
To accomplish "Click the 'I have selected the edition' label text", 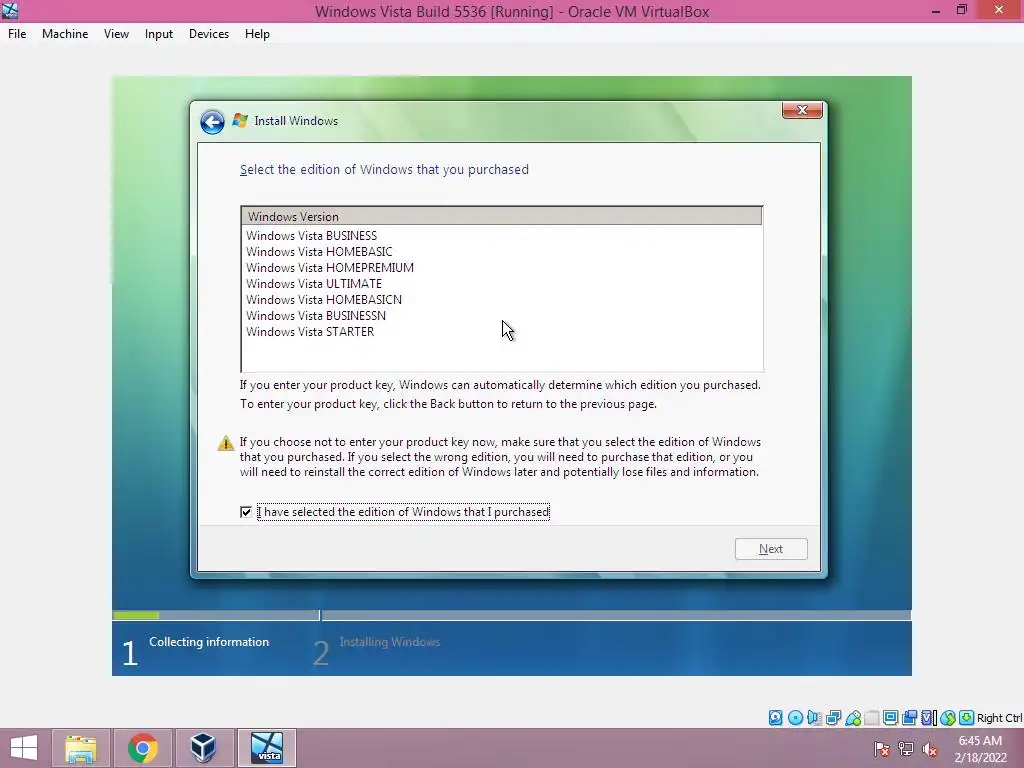I will 403,512.
